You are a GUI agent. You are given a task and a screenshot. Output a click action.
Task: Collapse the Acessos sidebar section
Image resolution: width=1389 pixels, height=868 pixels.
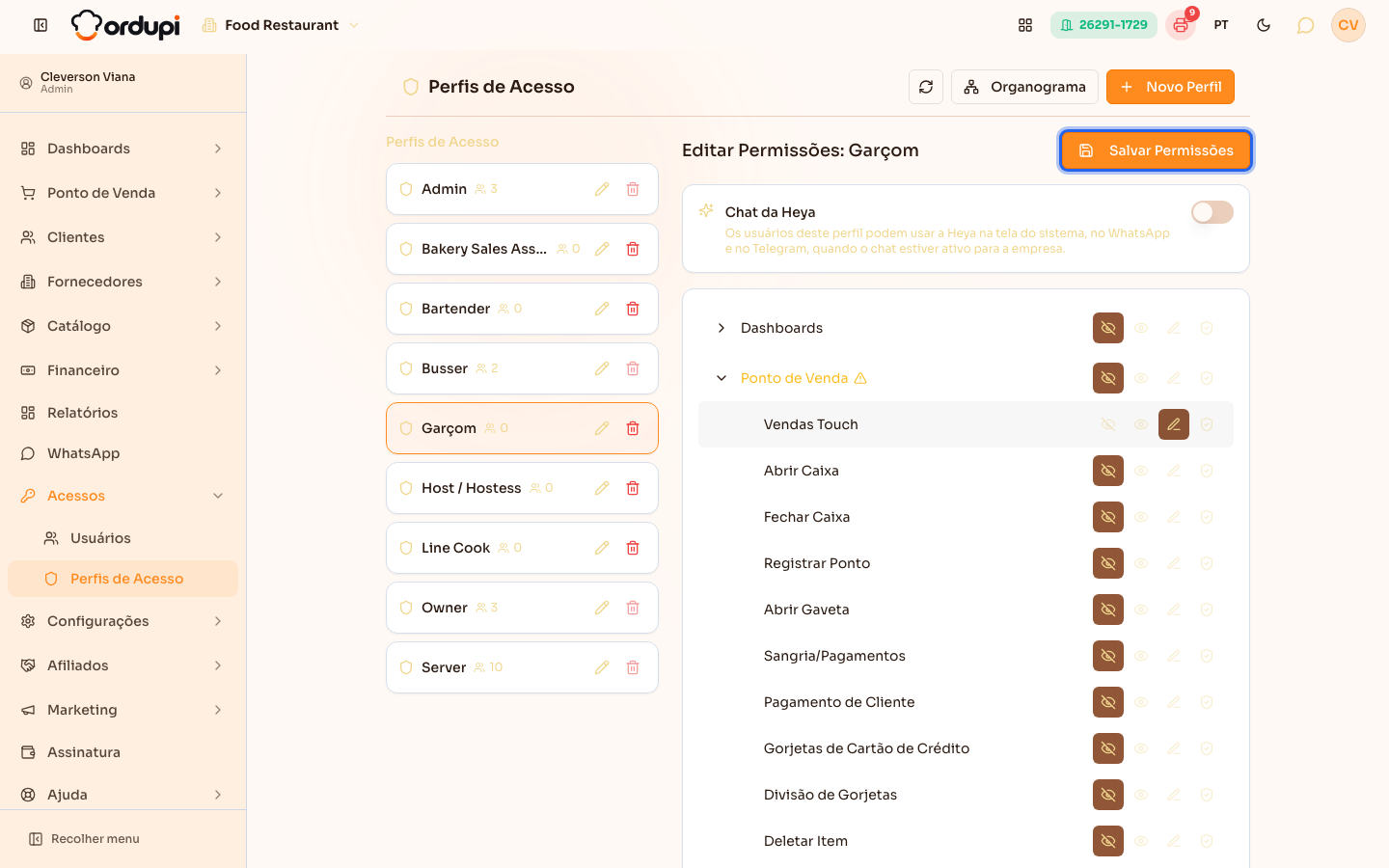pos(123,496)
